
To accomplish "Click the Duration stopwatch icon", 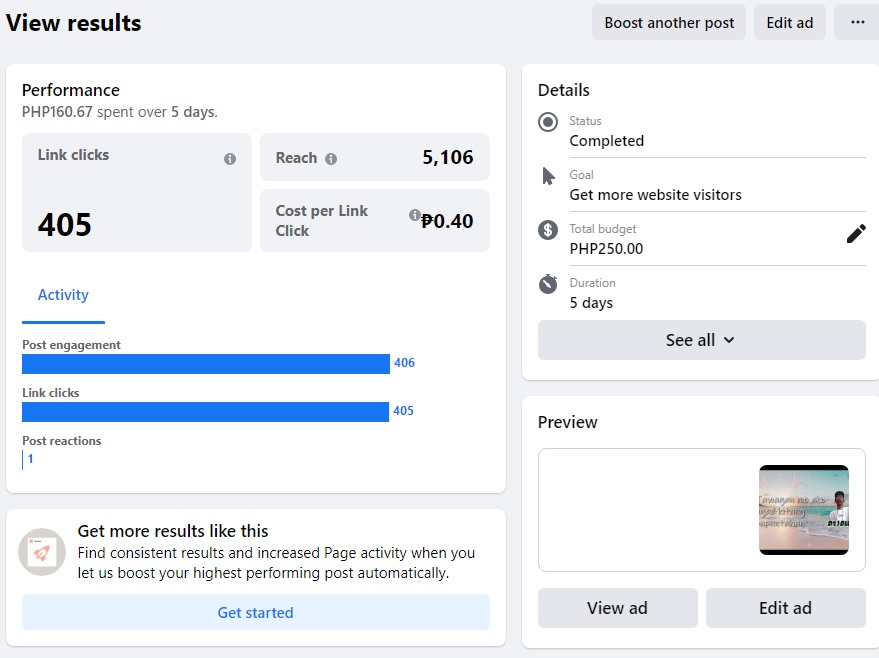I will (x=548, y=284).
